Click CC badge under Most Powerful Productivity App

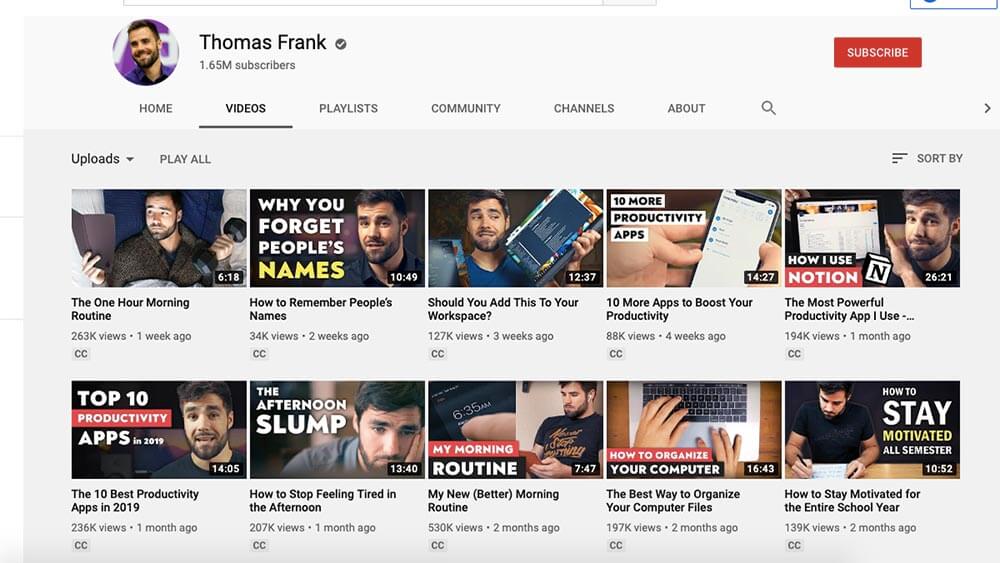coord(794,354)
